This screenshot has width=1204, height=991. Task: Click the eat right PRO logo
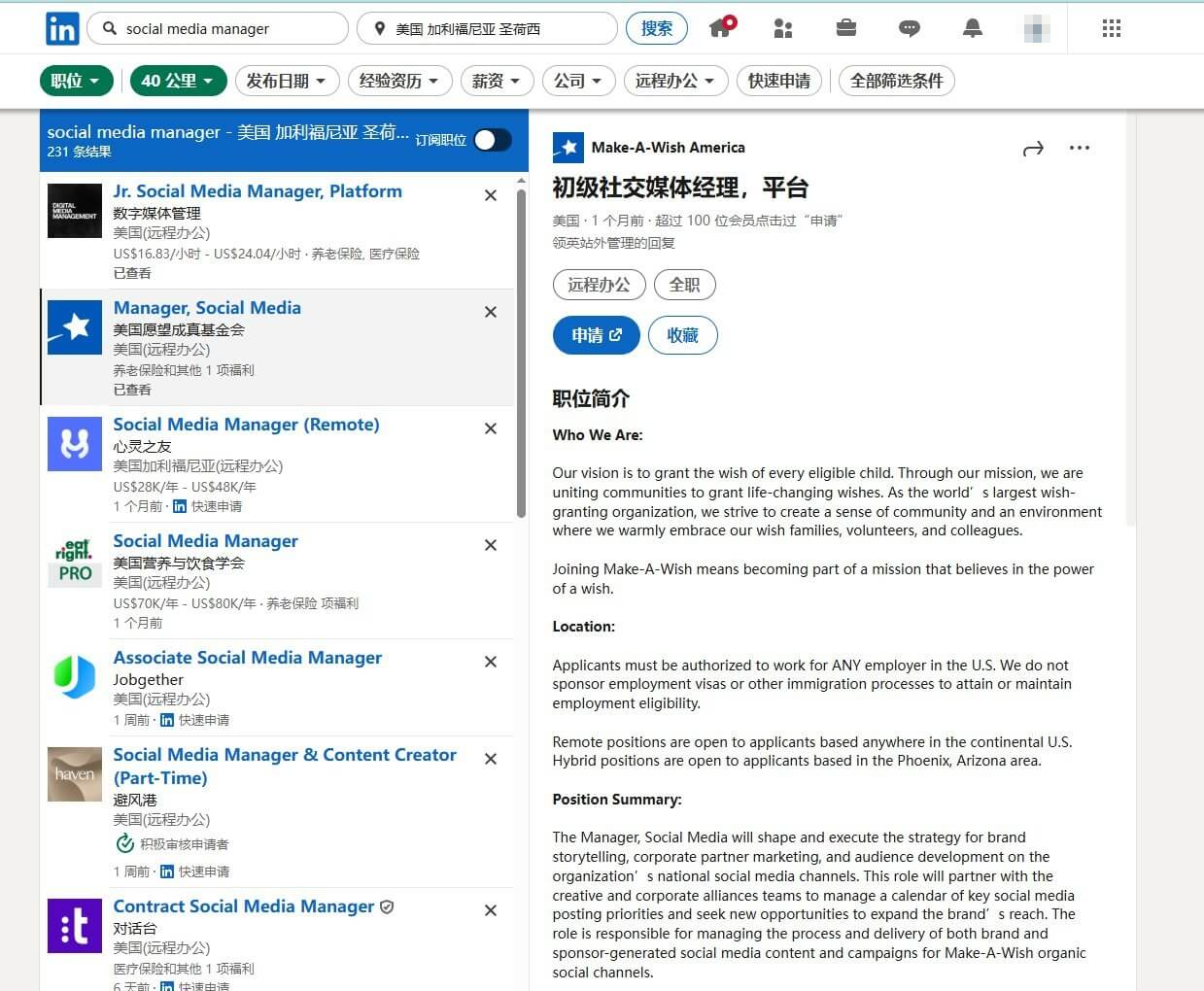75,561
